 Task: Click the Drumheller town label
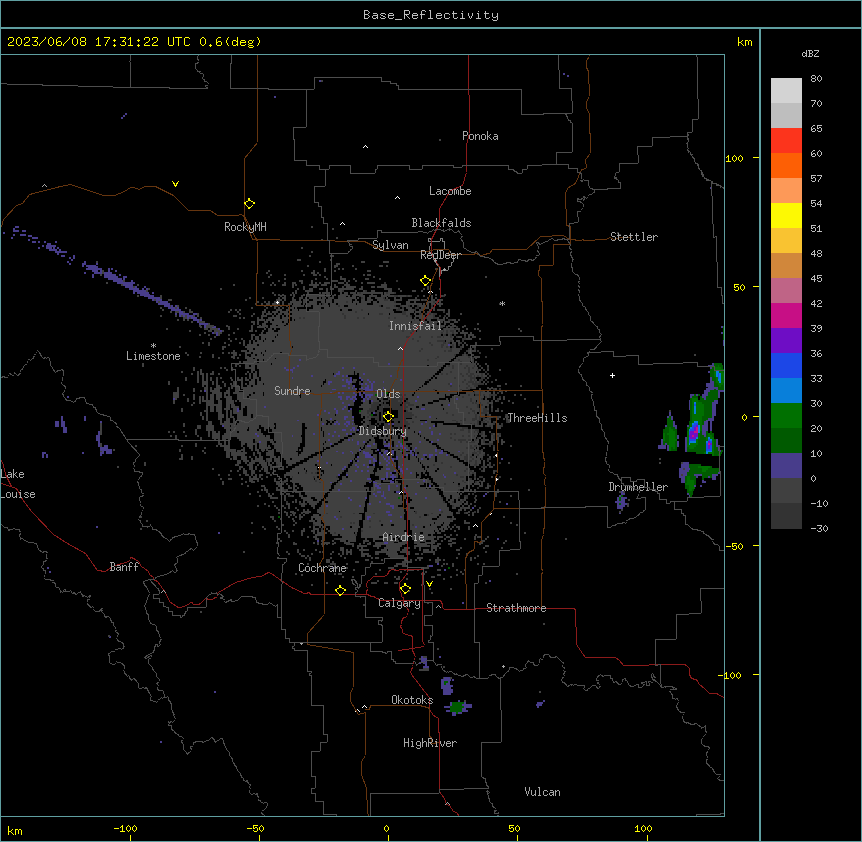638,487
